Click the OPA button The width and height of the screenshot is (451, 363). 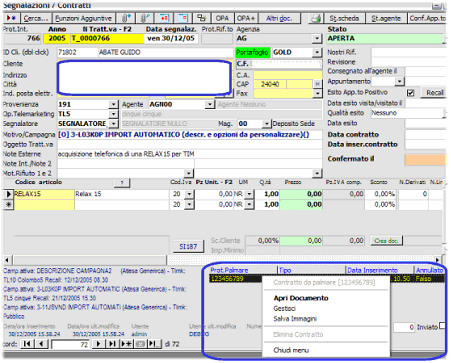222,18
